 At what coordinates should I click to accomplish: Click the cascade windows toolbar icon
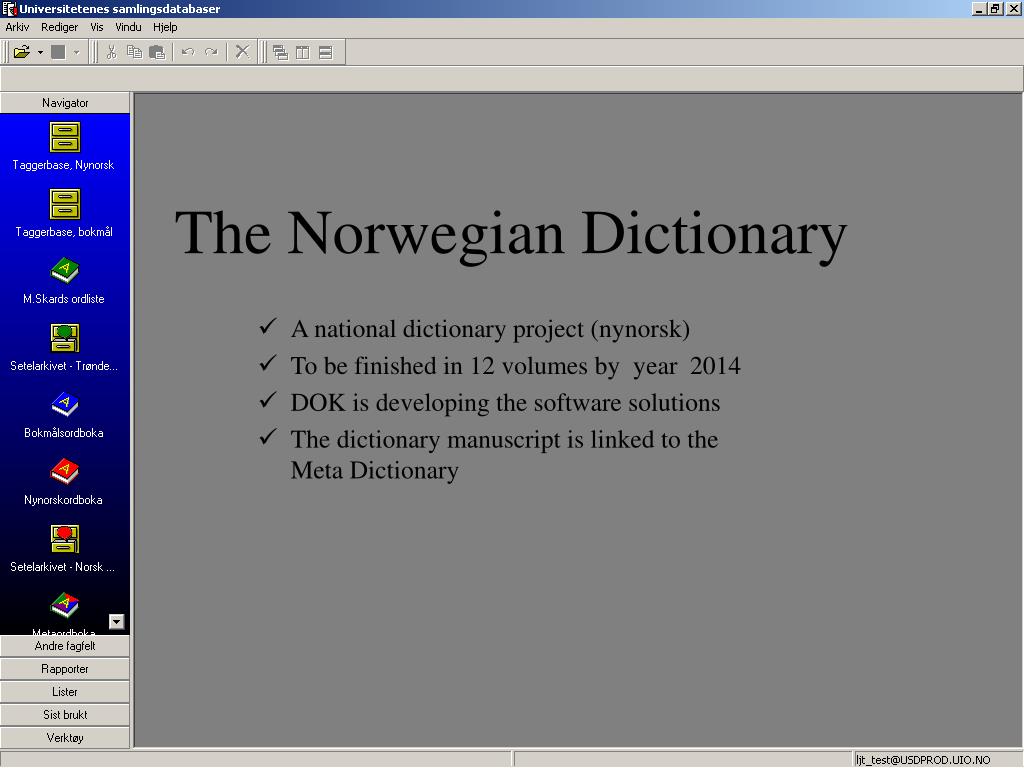tap(280, 53)
